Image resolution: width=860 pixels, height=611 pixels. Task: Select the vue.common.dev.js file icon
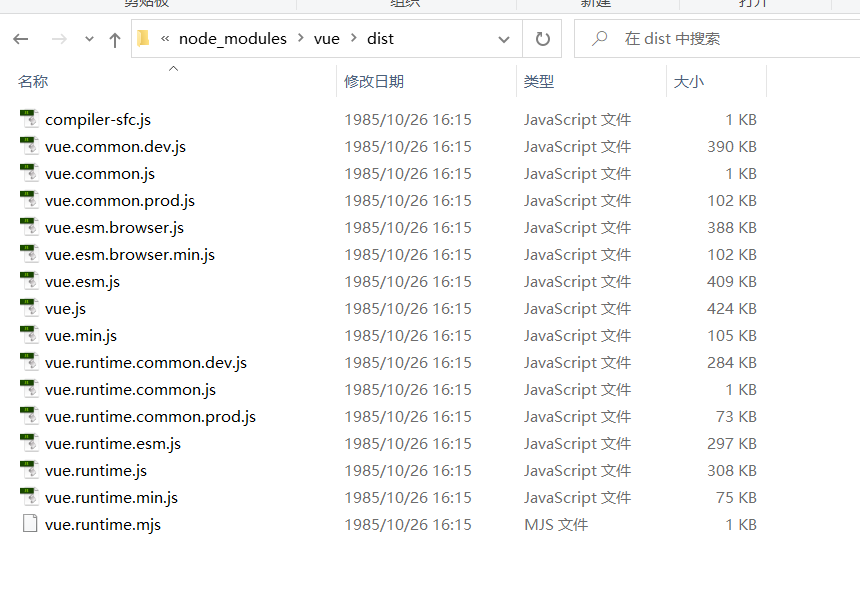point(29,146)
